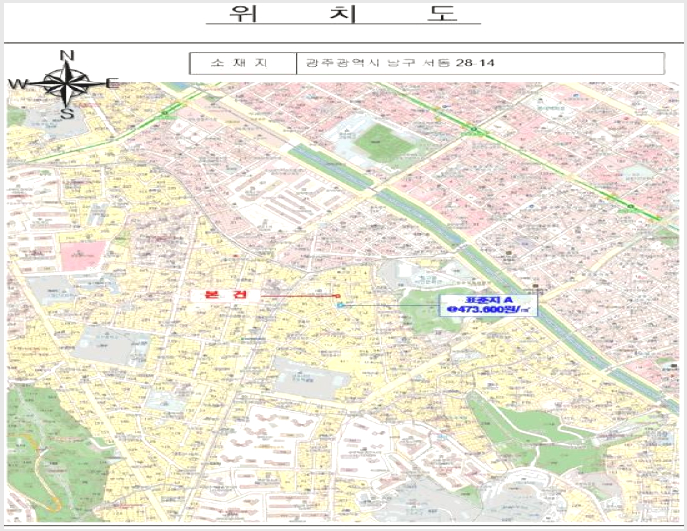Image resolution: width=687 pixels, height=531 pixels.
Task: Click the red 본건 label
Action: pyautogui.click(x=225, y=295)
